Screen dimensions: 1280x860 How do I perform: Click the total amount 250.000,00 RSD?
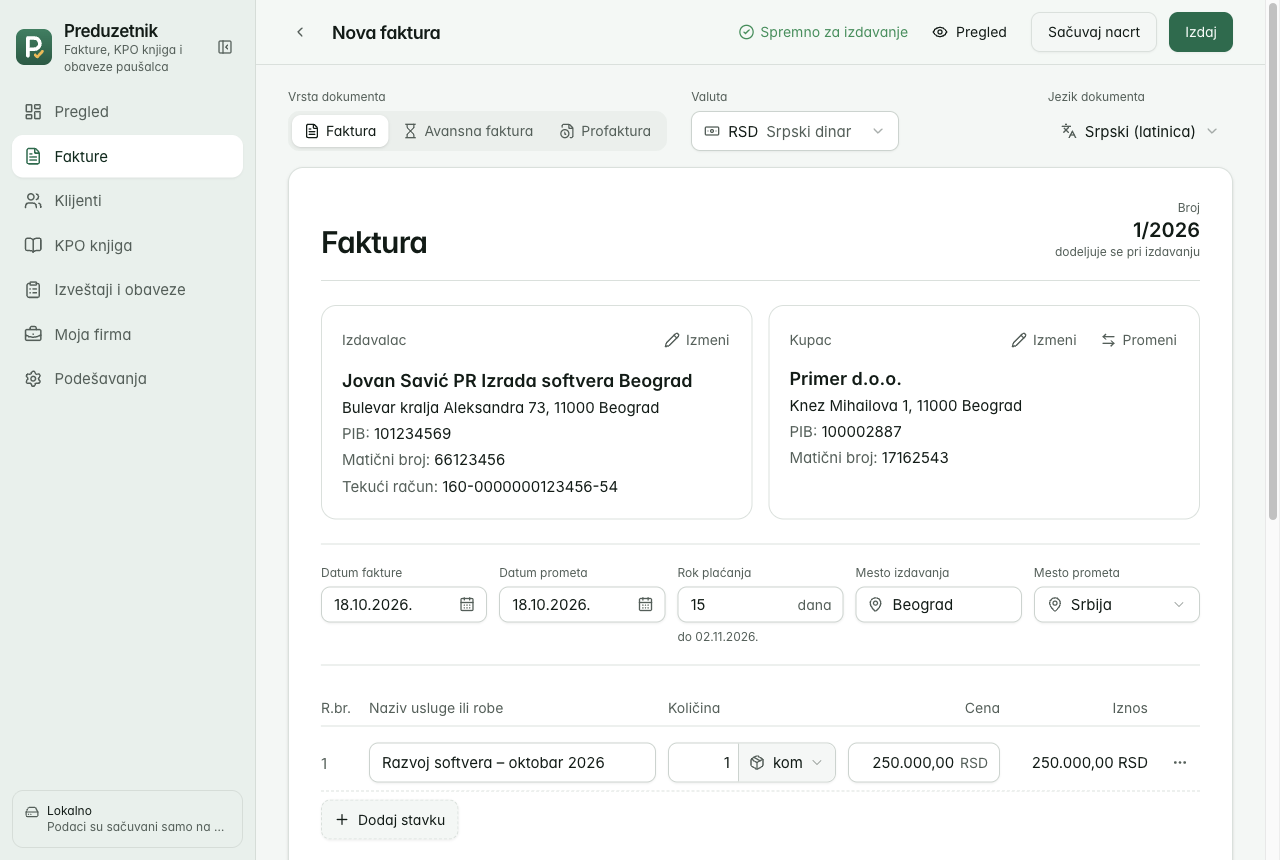1090,762
